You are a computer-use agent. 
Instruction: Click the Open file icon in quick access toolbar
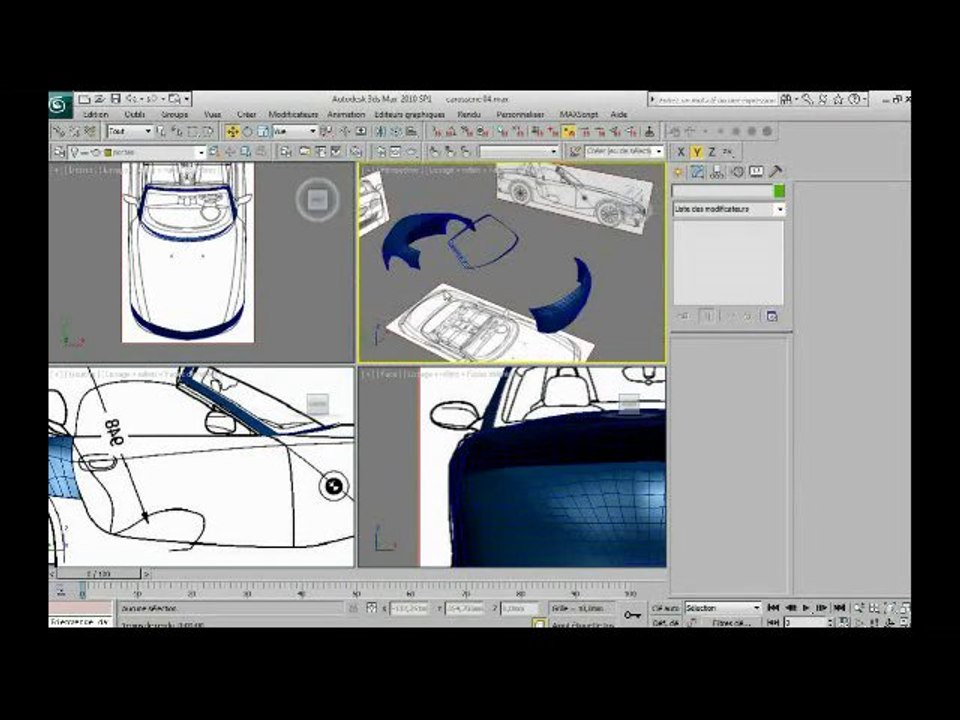[99, 99]
